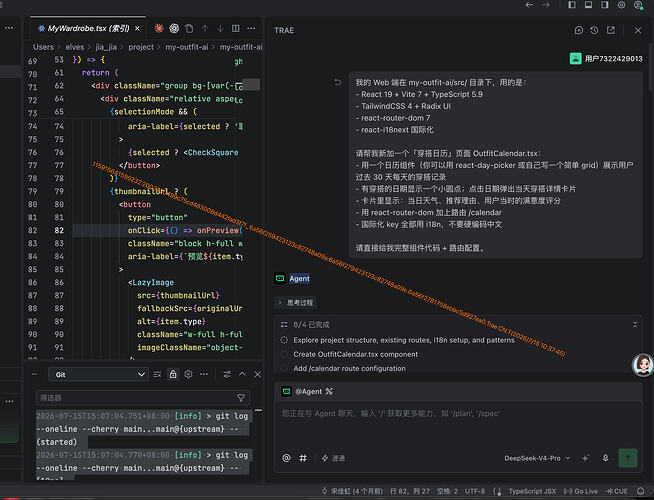This screenshot has height=500, width=654.
Task: Open the account avatar in title bar
Action: 638,5
